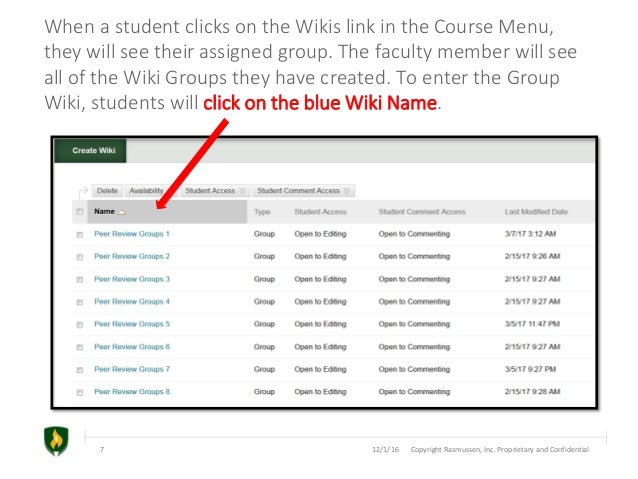Check the box for Peer Review Groups 1
Viewport: 638px width, 479px height.
click(x=80, y=235)
